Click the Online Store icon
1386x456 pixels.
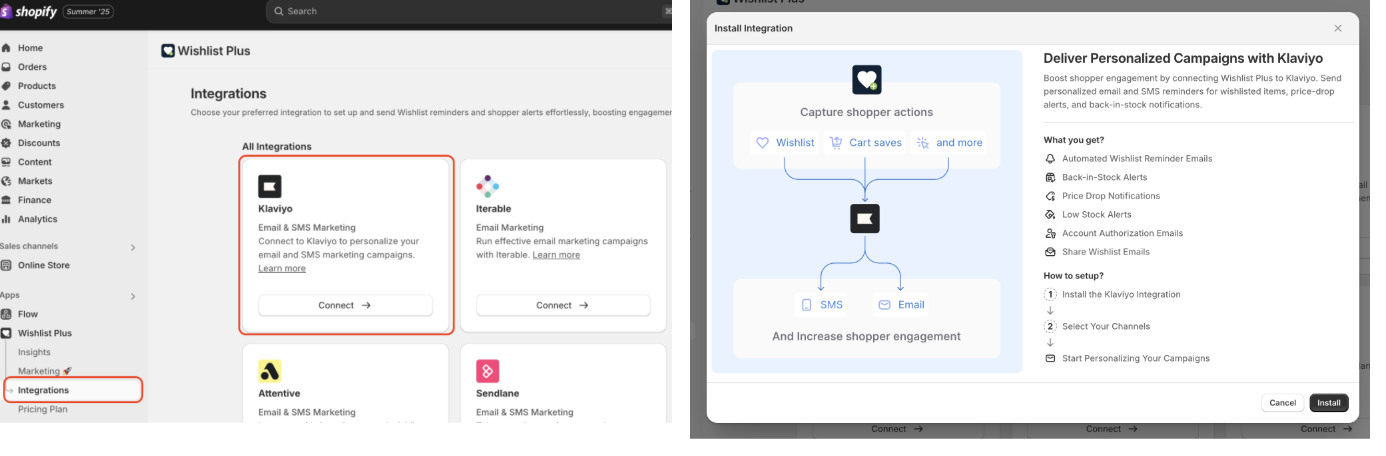(x=6, y=265)
